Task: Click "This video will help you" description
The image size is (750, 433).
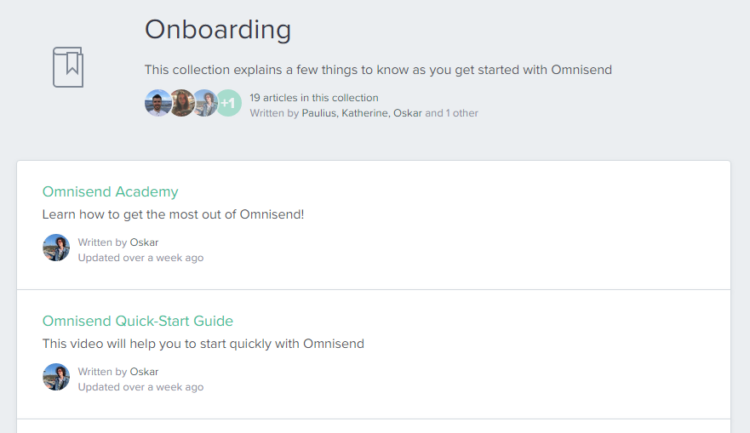Action: [203, 344]
